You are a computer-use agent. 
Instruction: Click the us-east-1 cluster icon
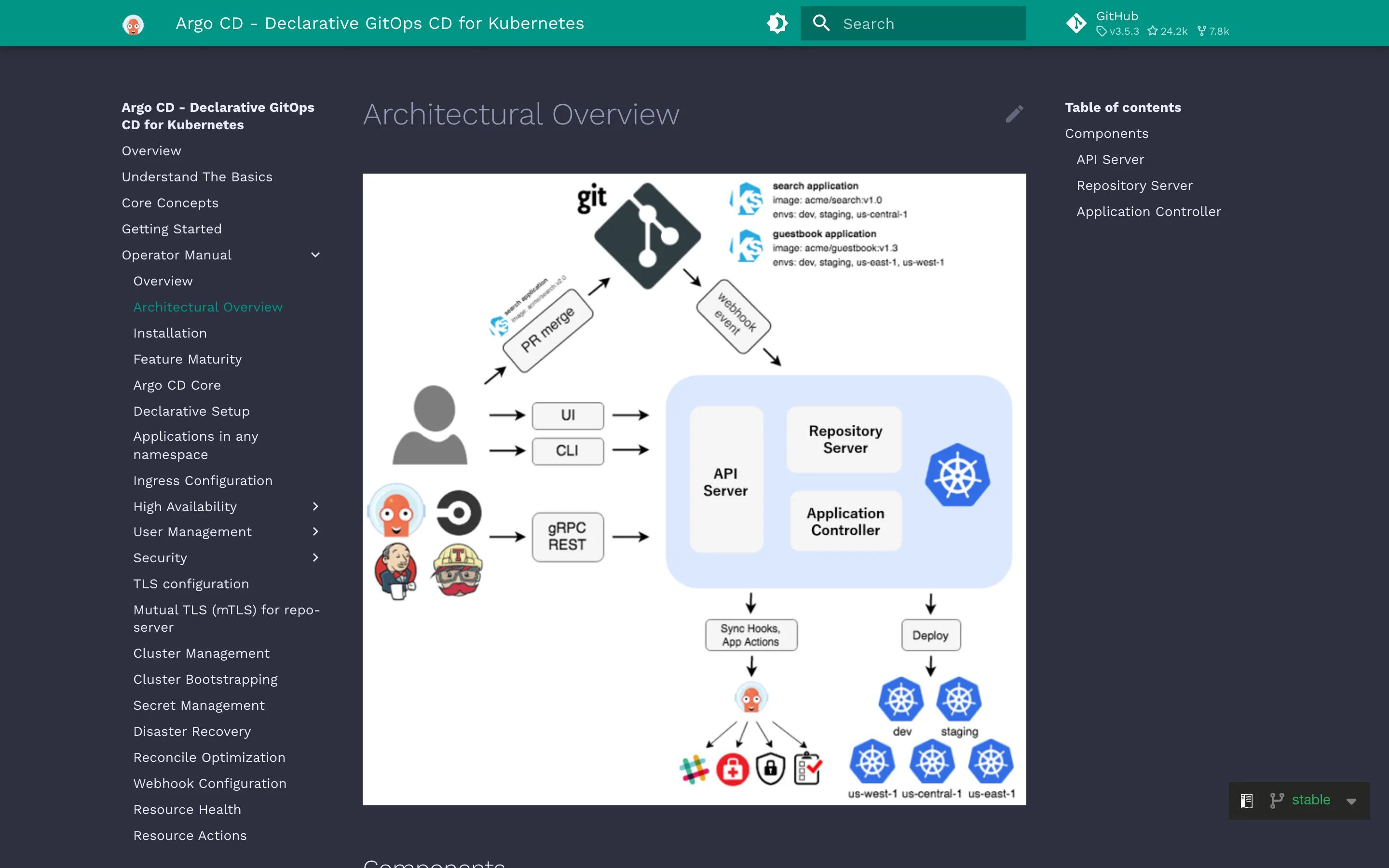(x=991, y=762)
